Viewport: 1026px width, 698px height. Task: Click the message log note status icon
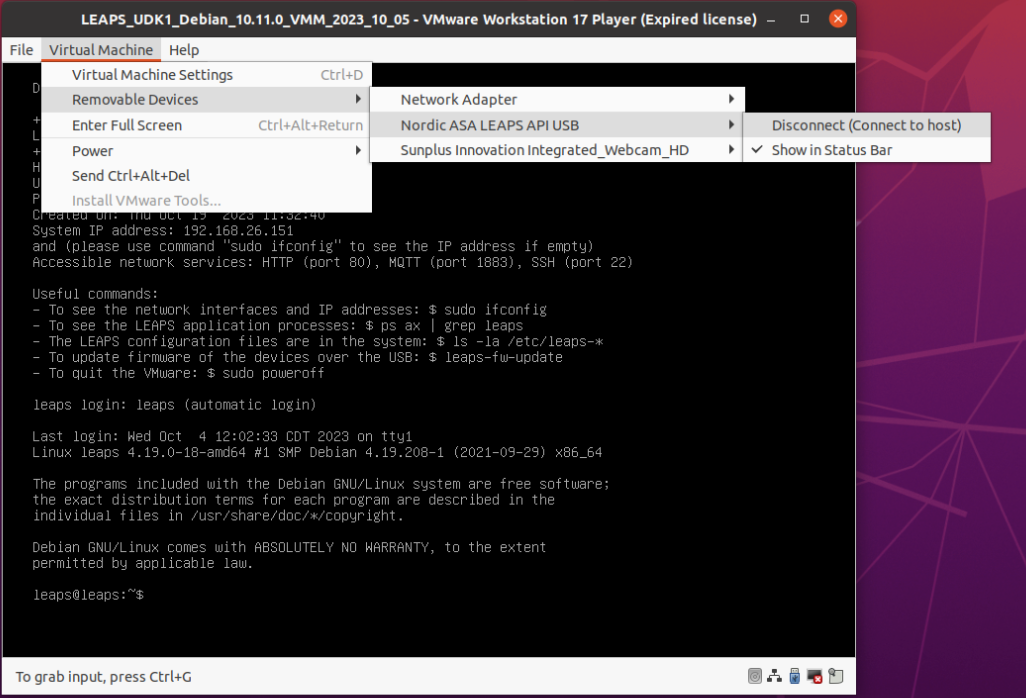836,676
